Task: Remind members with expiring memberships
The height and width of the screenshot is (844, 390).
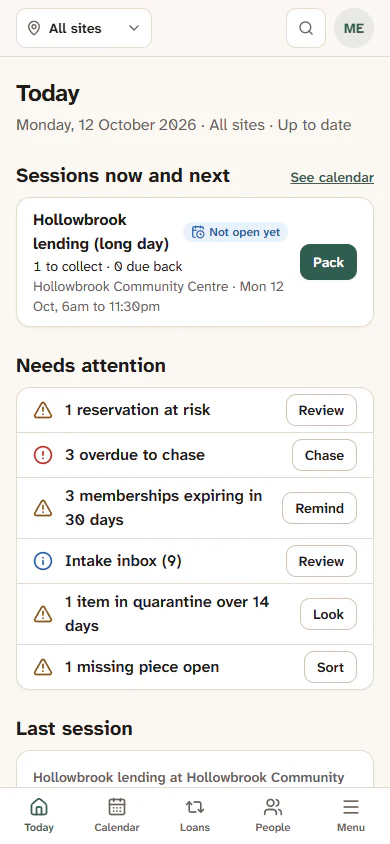Action: click(x=320, y=508)
